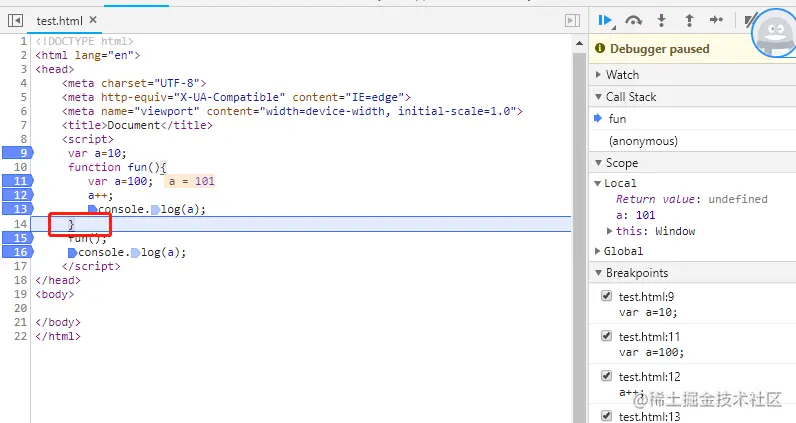Step over next function call
This screenshot has width=796, height=423.
click(x=634, y=20)
